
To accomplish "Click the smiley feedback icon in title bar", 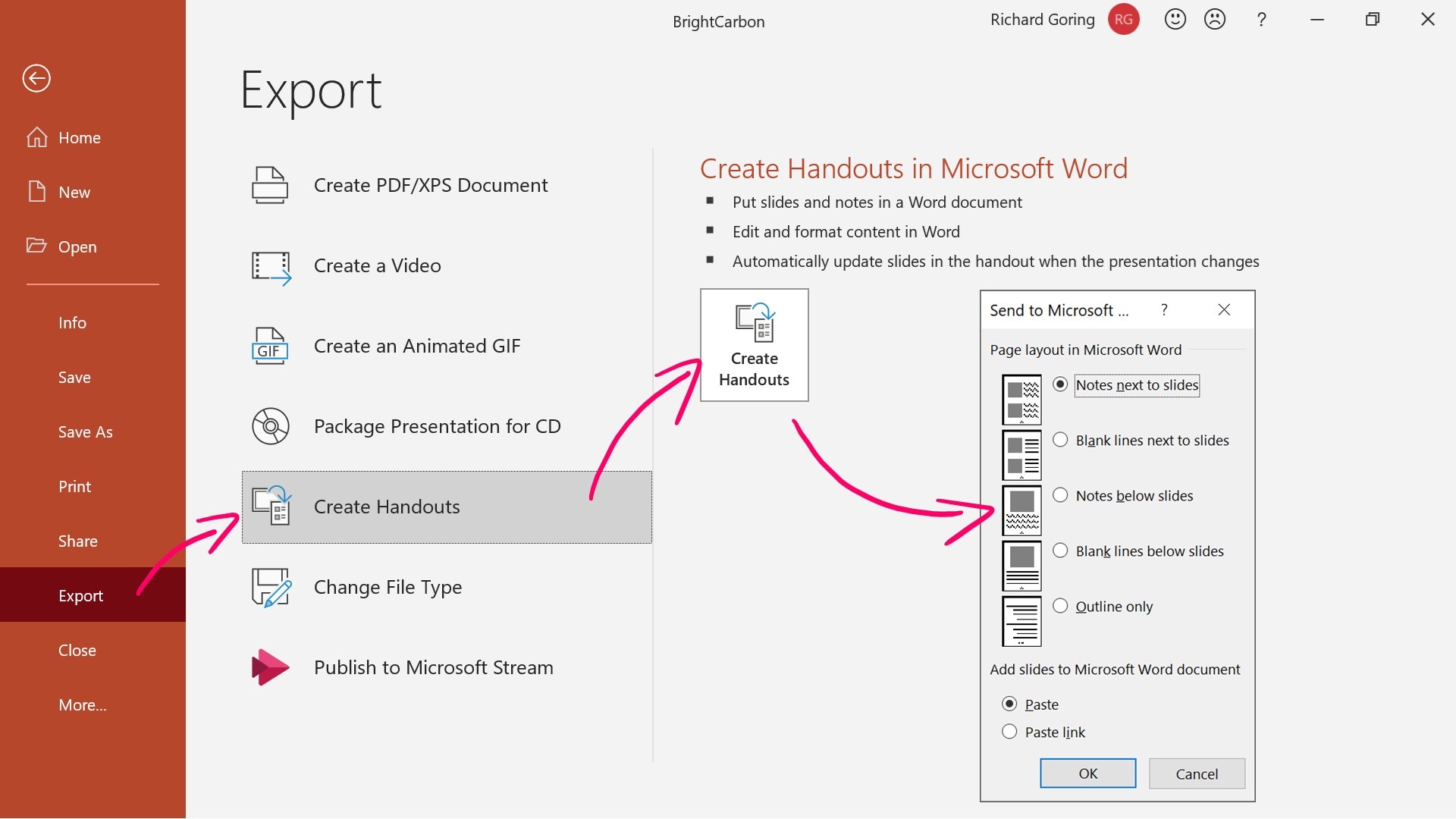I will [1174, 19].
